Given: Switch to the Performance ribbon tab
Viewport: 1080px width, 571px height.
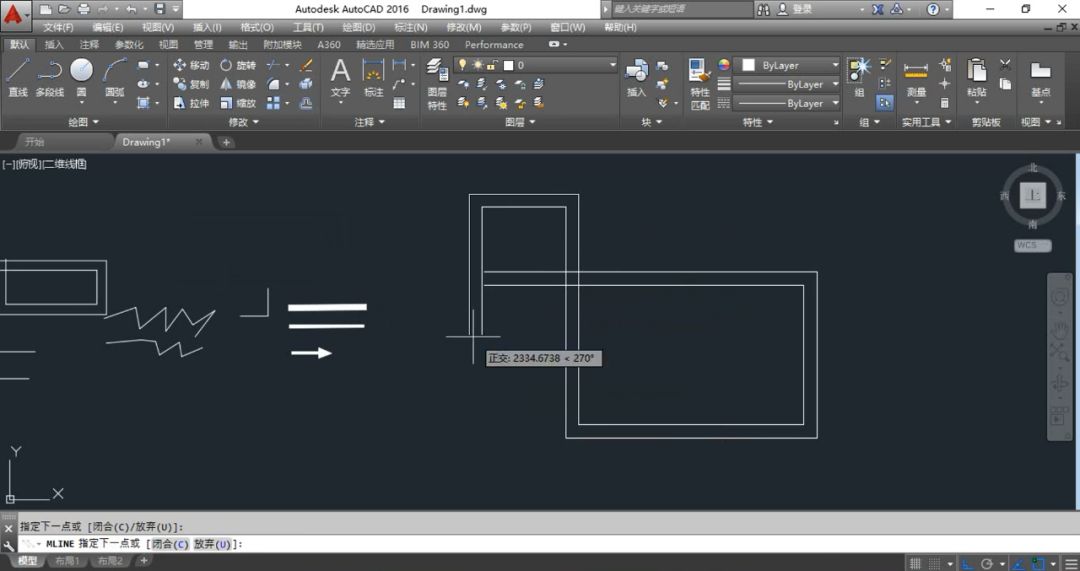Looking at the screenshot, I should point(494,45).
